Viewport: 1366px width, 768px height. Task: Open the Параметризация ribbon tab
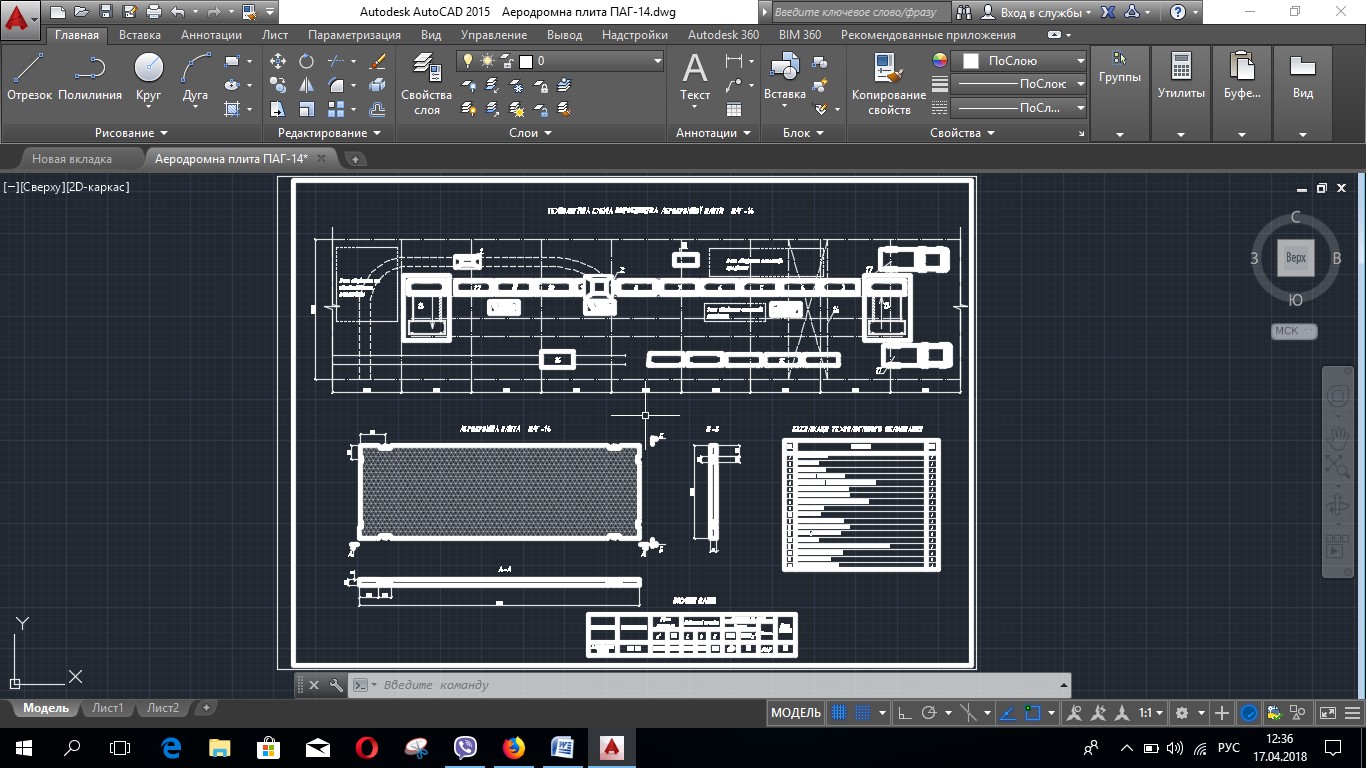coord(354,34)
